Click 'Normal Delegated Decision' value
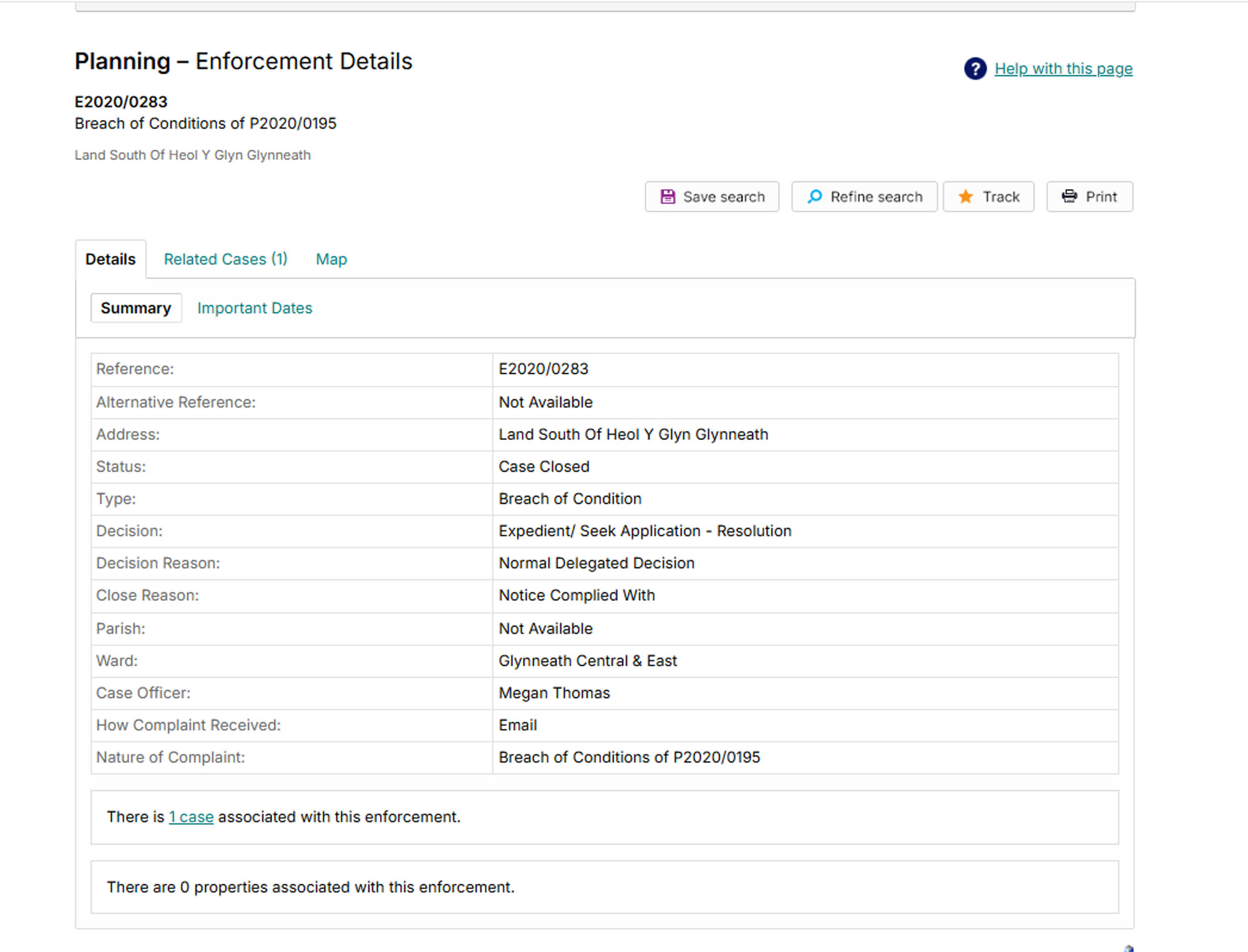 pos(596,563)
